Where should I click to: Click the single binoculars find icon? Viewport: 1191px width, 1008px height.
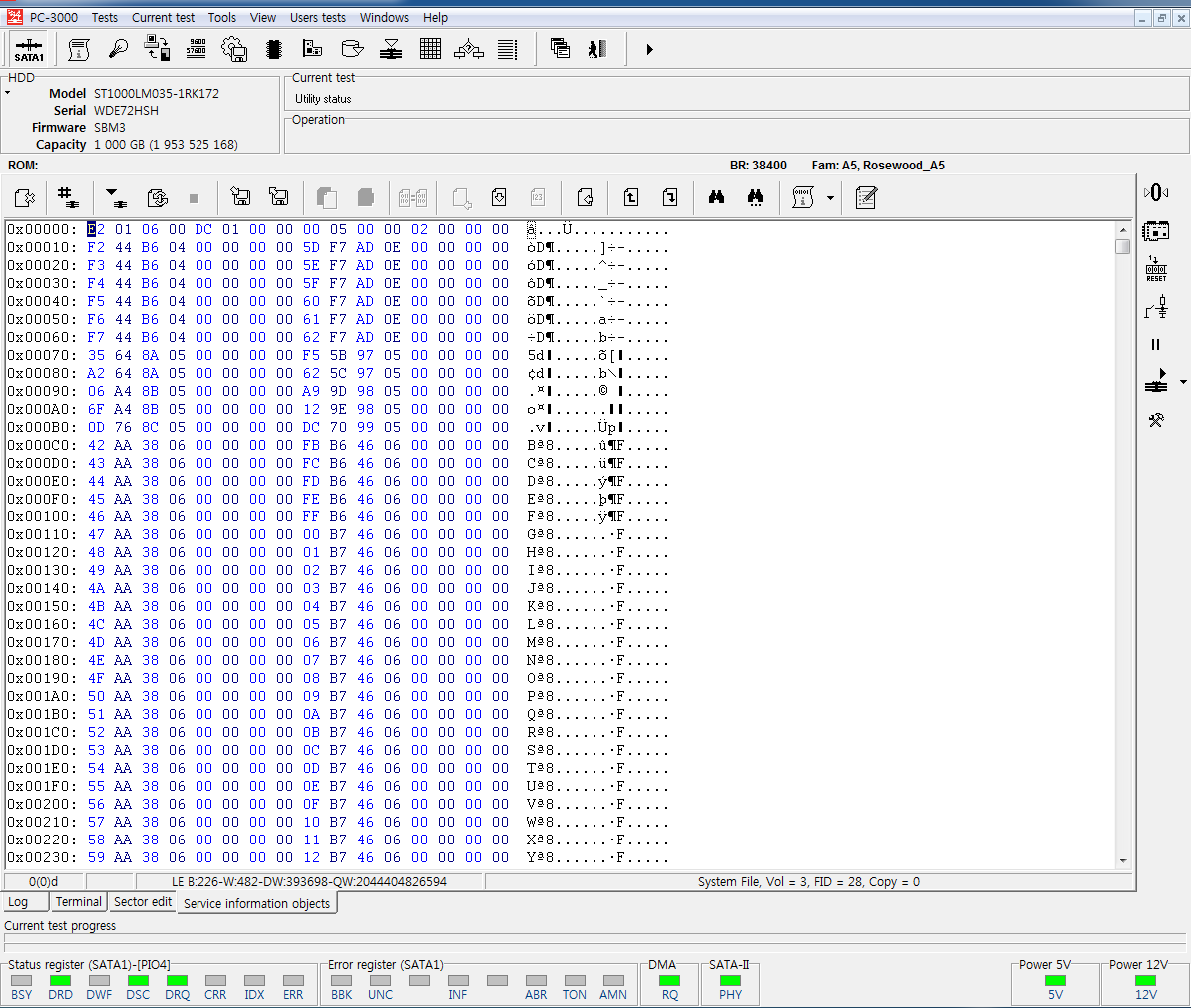(716, 198)
